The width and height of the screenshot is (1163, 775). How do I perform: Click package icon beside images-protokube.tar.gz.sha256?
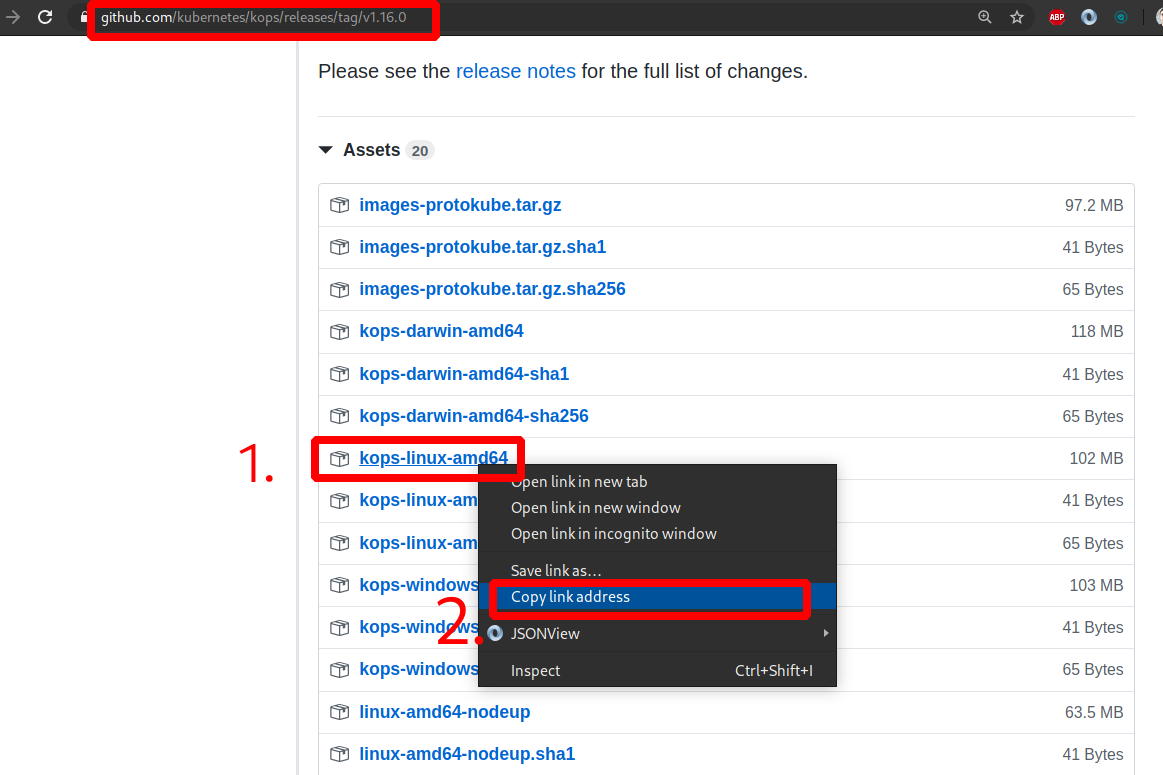click(x=340, y=289)
